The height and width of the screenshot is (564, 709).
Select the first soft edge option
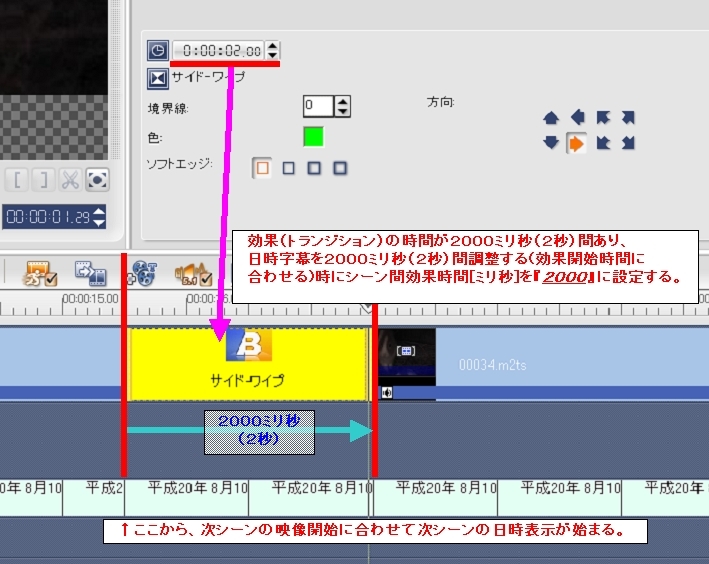(x=262, y=168)
